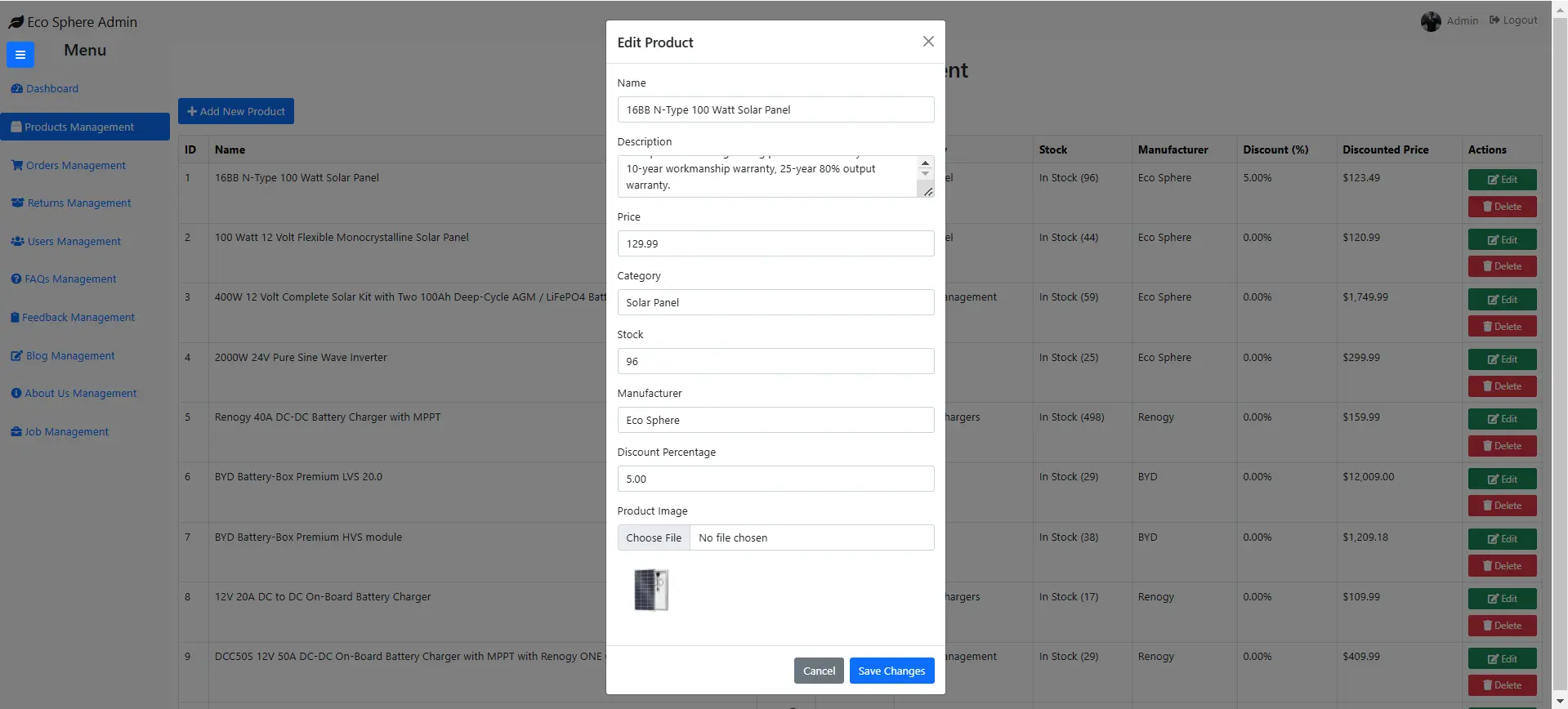
Task: Click description textarea scroll down arrow
Action: 925,173
